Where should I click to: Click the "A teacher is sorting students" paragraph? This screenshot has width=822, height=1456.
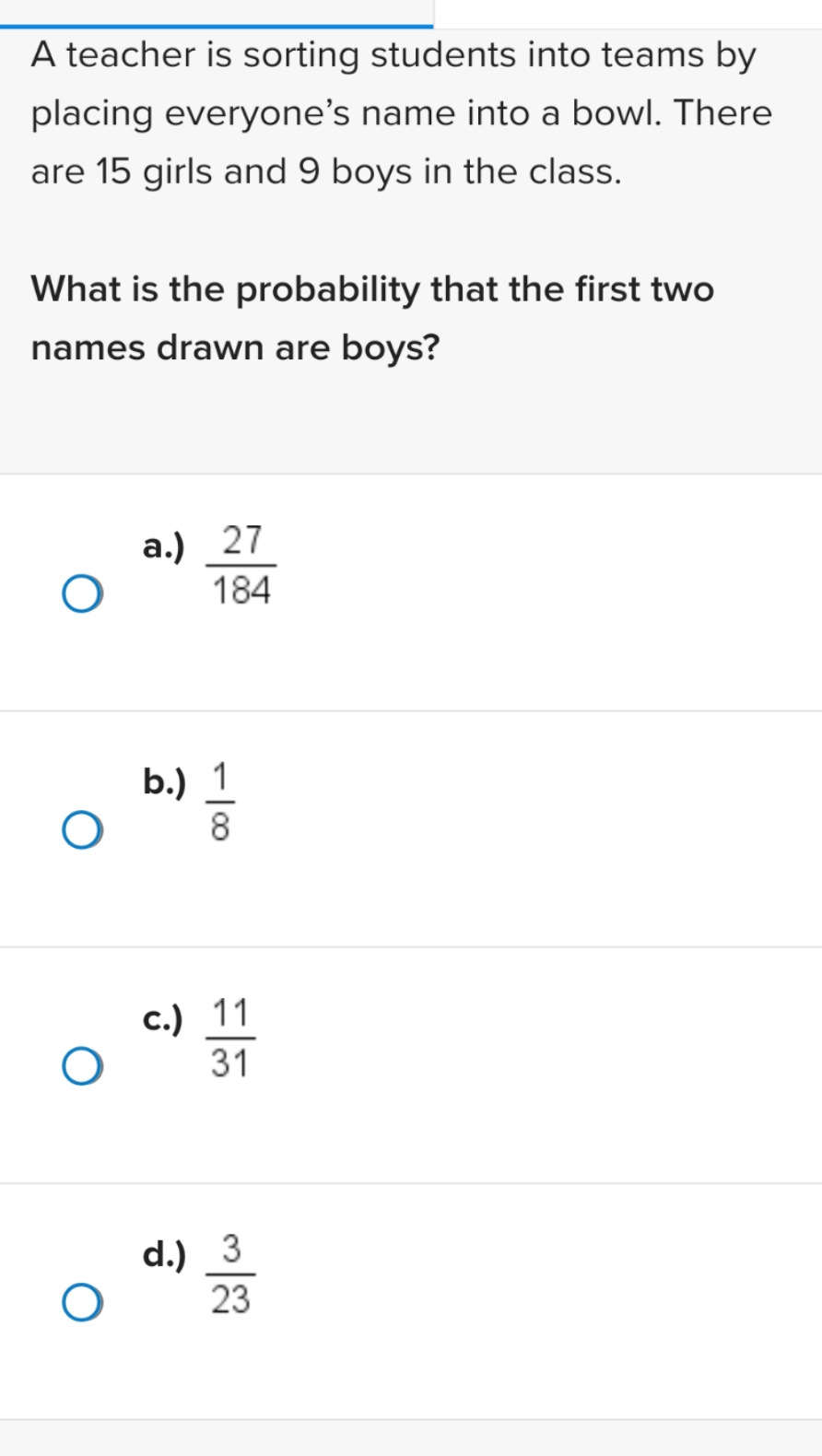point(402,113)
